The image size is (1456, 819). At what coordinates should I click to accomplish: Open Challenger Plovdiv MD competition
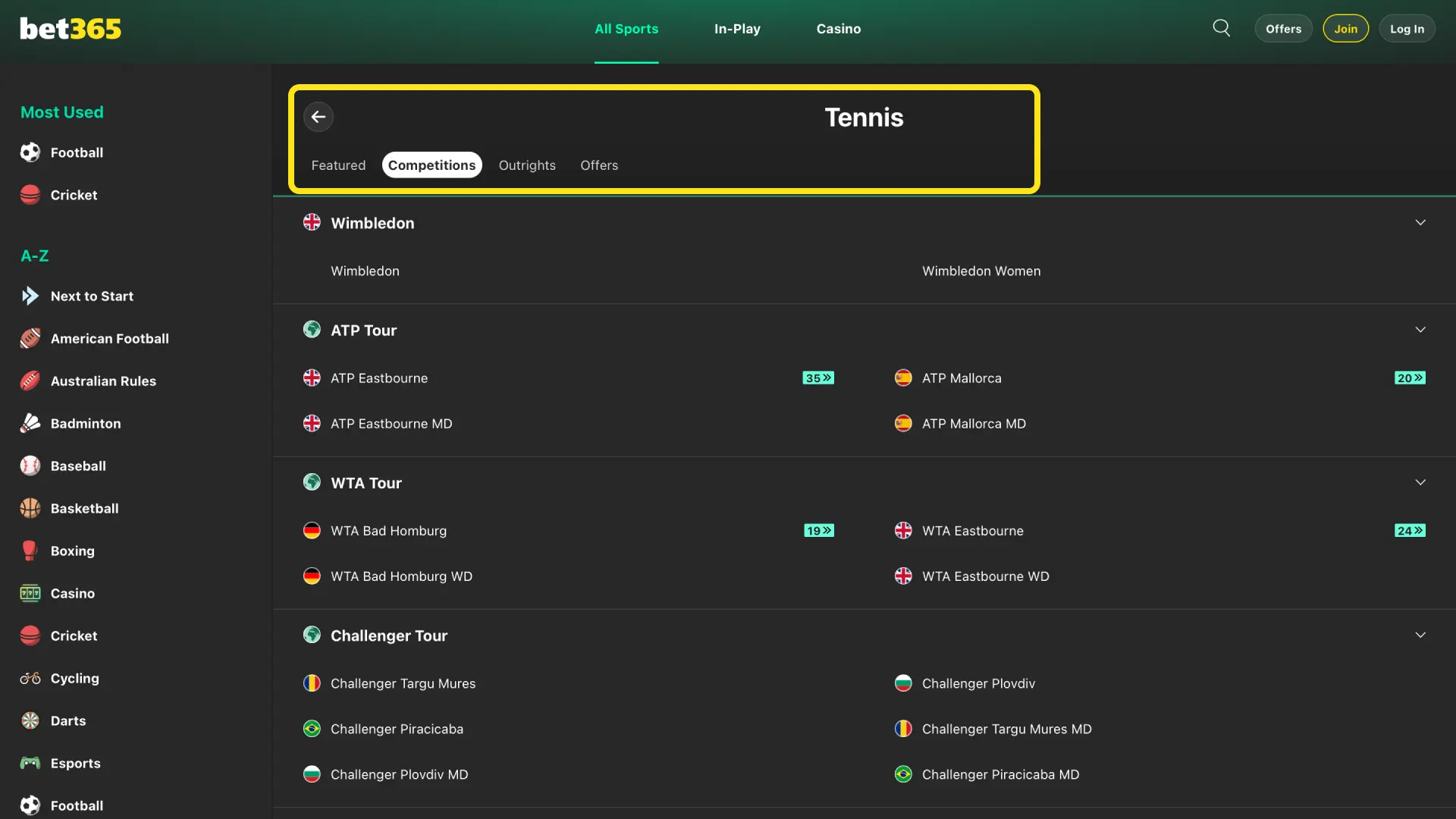[400, 774]
